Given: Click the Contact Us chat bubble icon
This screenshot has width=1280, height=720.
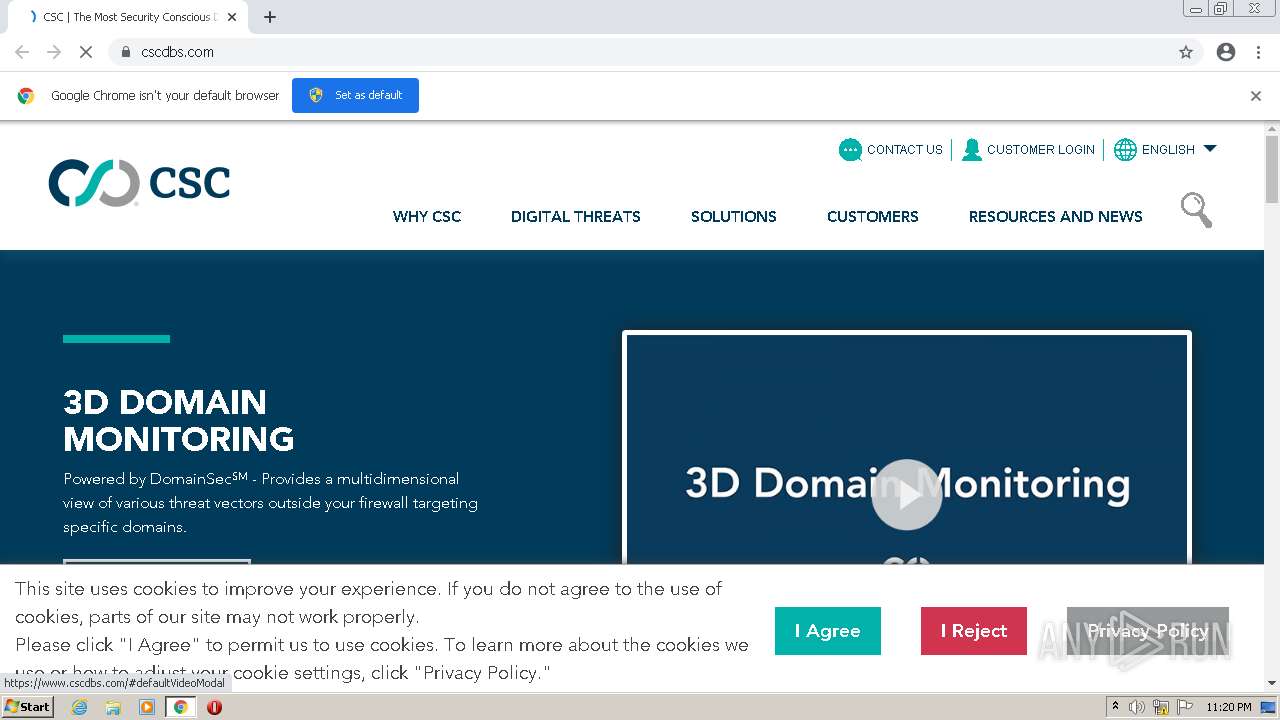Looking at the screenshot, I should [x=850, y=150].
